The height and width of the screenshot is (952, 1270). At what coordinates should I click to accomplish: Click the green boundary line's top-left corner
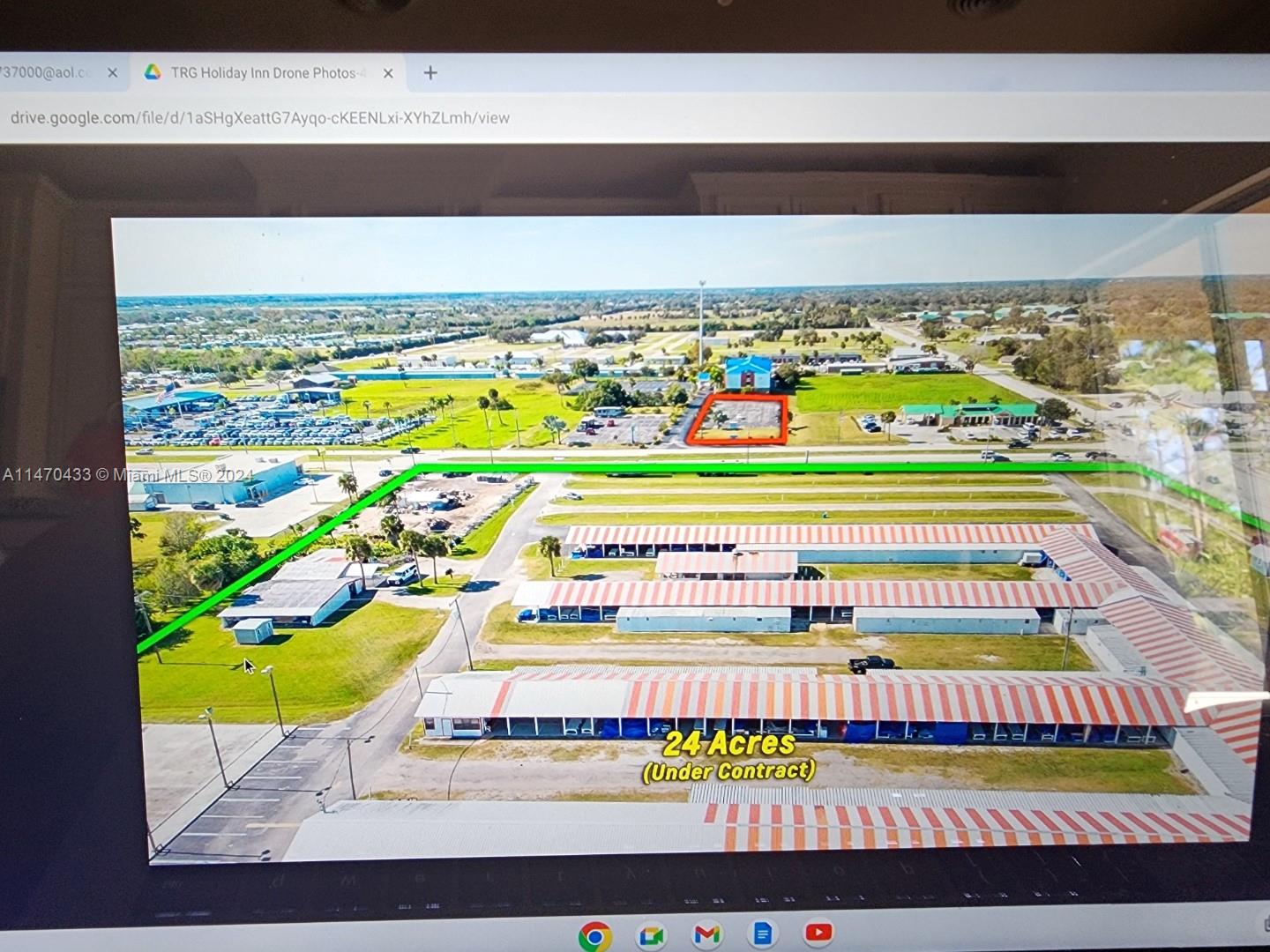click(418, 466)
